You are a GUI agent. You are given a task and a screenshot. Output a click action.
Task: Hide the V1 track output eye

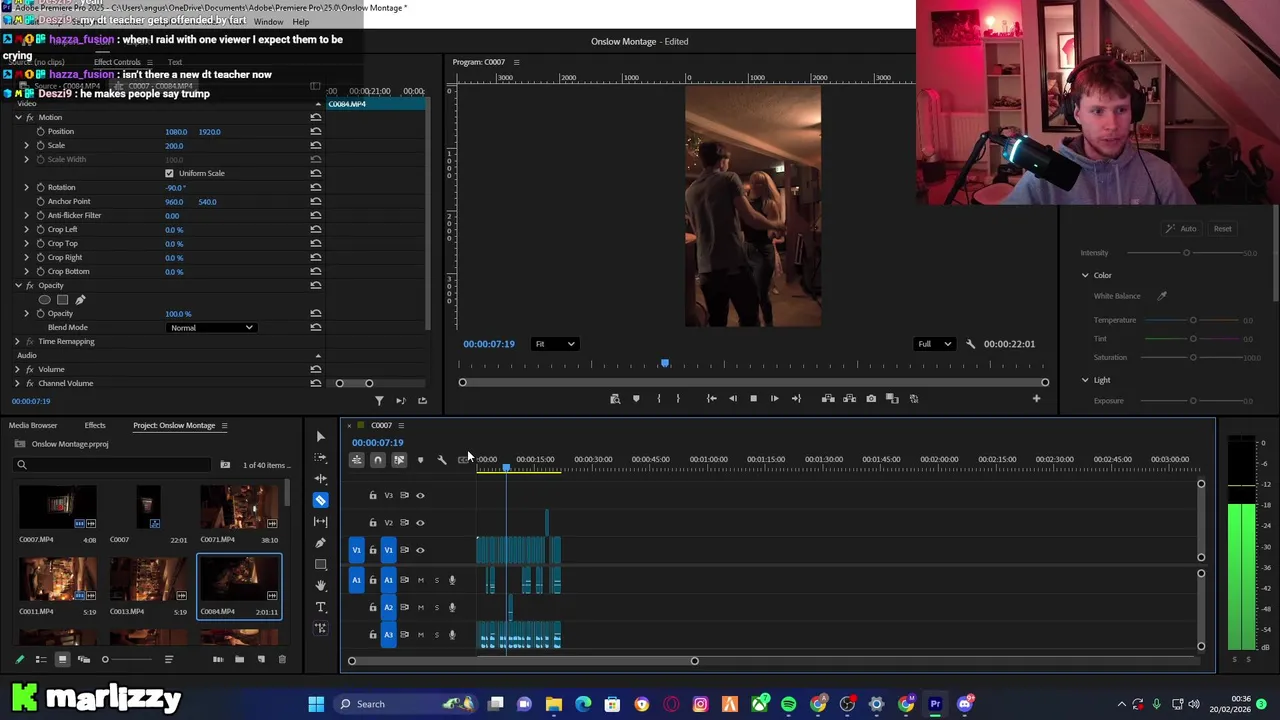pyautogui.click(x=420, y=550)
